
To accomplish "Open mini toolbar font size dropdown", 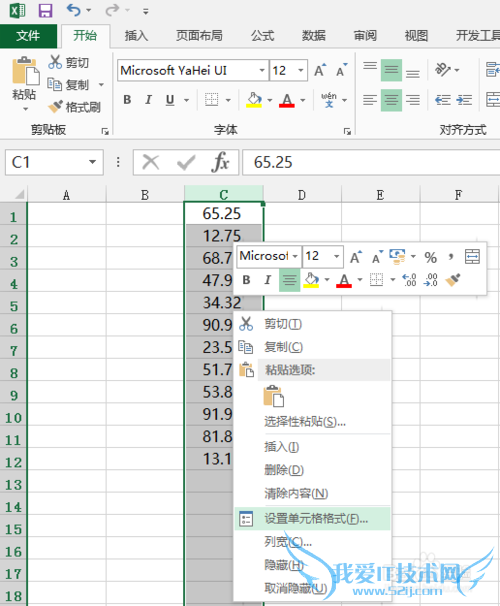I will (x=337, y=256).
